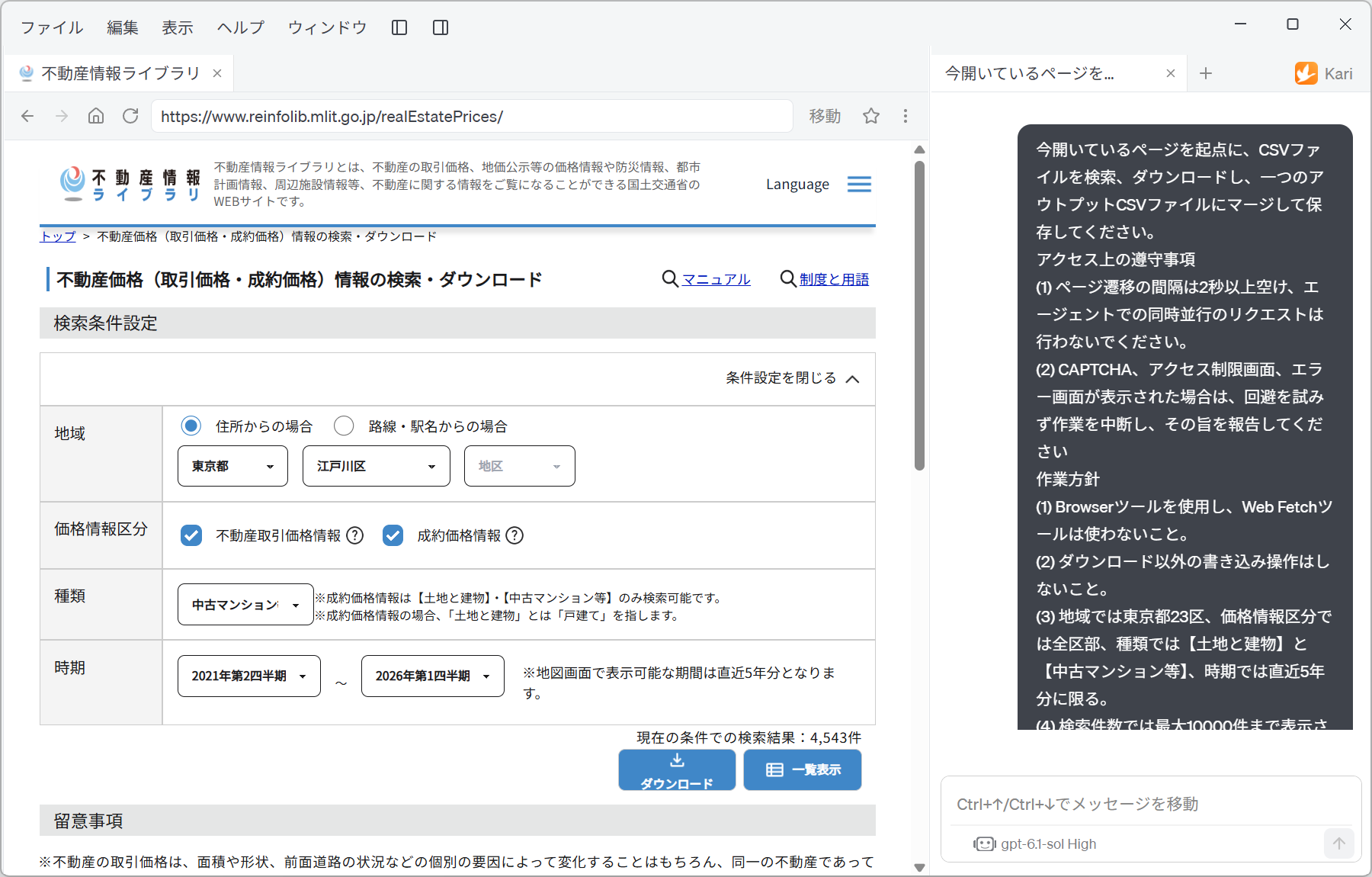Open the browser three-dot menu
The image size is (1372, 877).
pos(906,116)
